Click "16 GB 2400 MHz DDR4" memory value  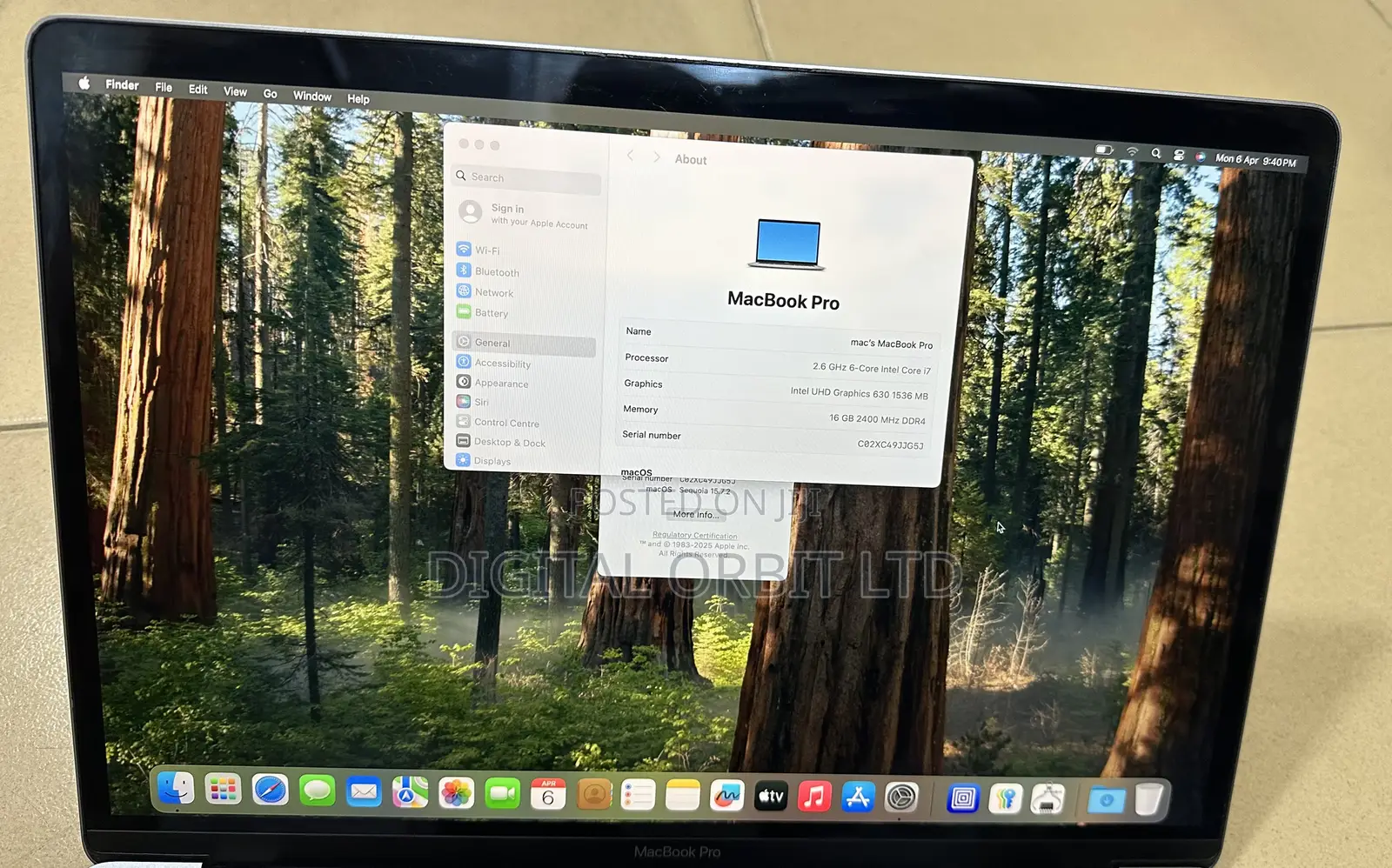pyautogui.click(x=877, y=419)
